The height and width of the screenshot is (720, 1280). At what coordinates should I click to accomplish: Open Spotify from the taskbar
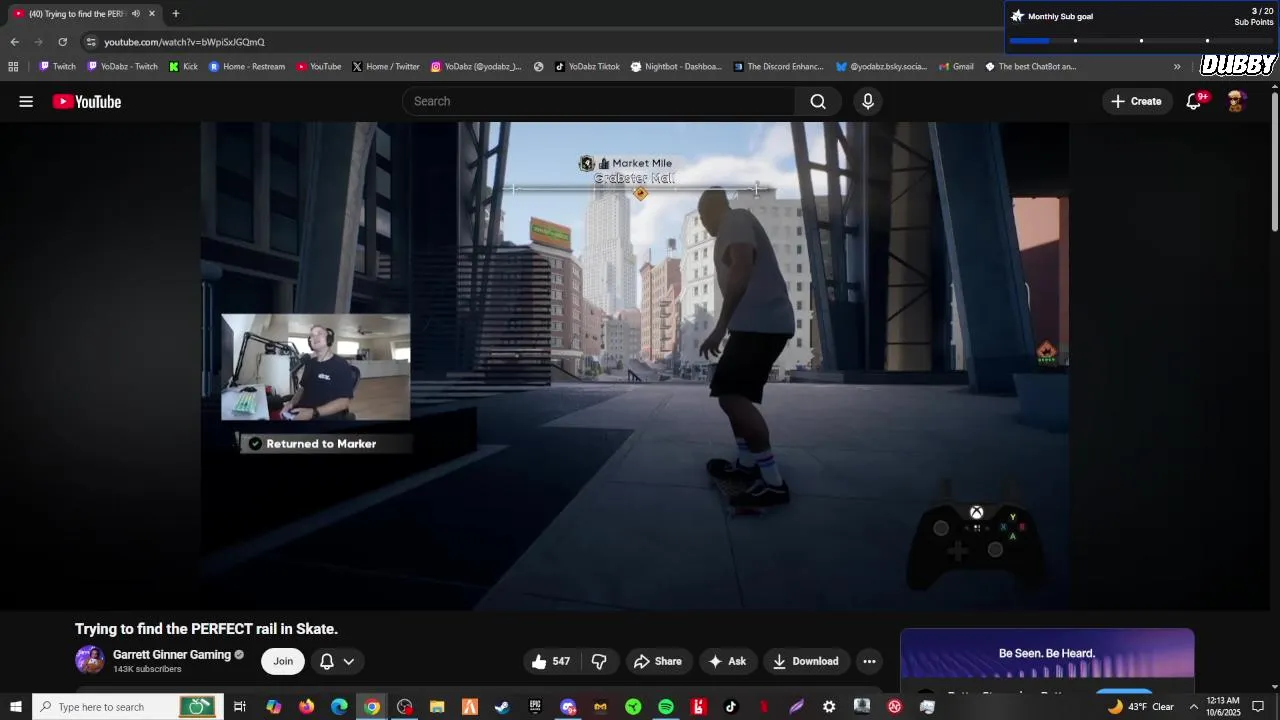click(x=666, y=707)
